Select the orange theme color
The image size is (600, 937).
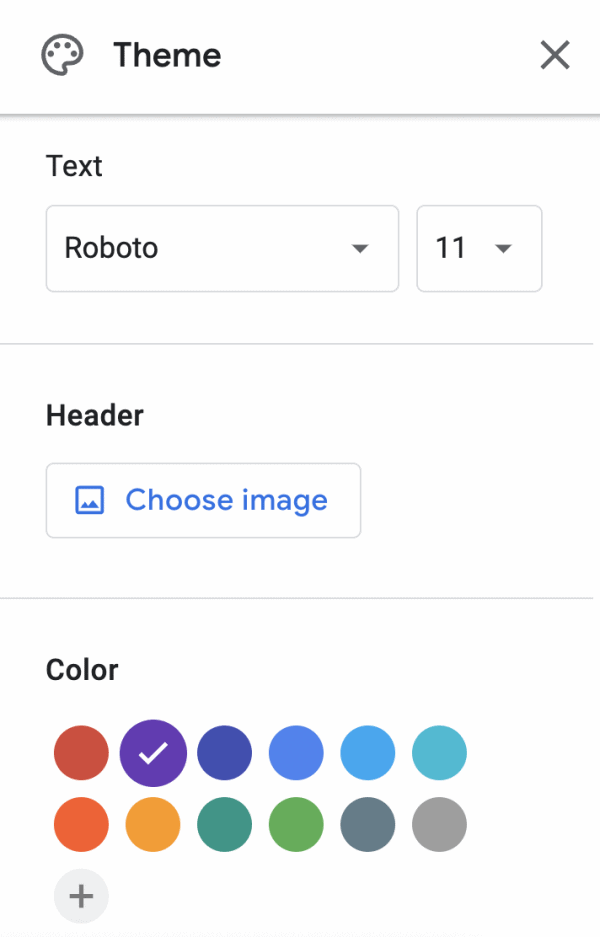(81, 824)
